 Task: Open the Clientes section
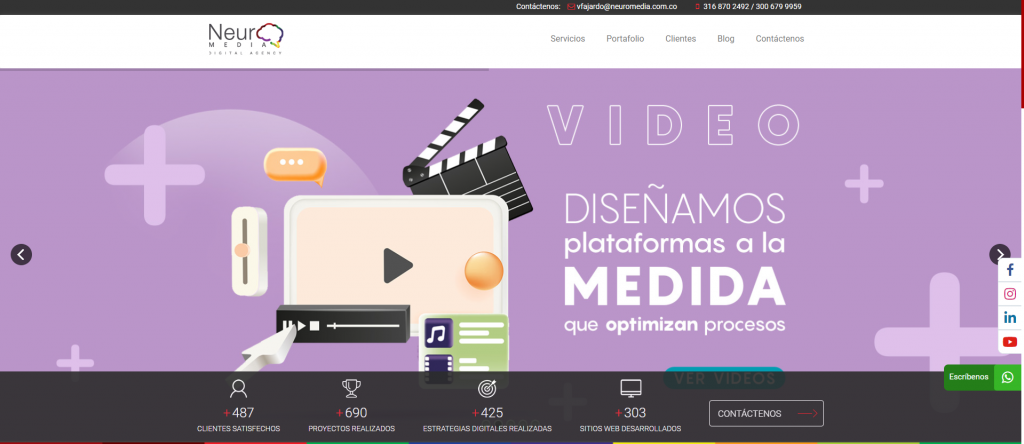[680, 39]
